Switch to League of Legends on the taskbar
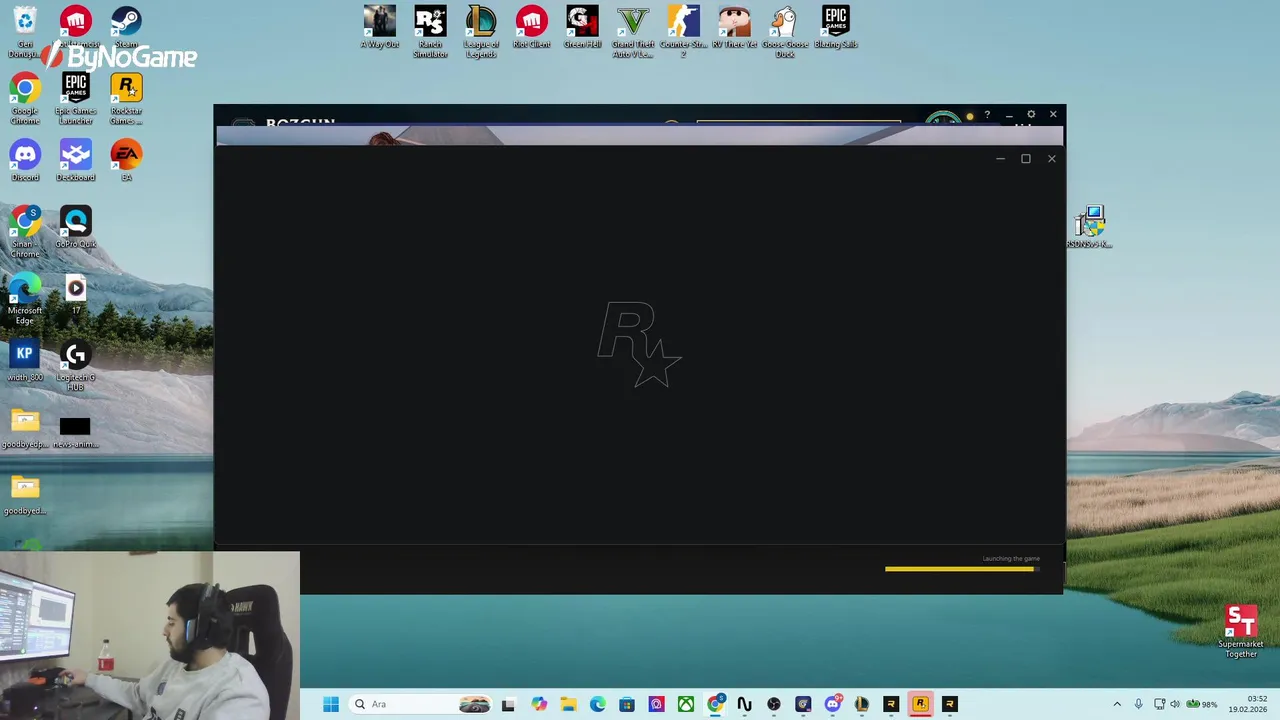Screen dimensions: 1280x720 tap(861, 704)
